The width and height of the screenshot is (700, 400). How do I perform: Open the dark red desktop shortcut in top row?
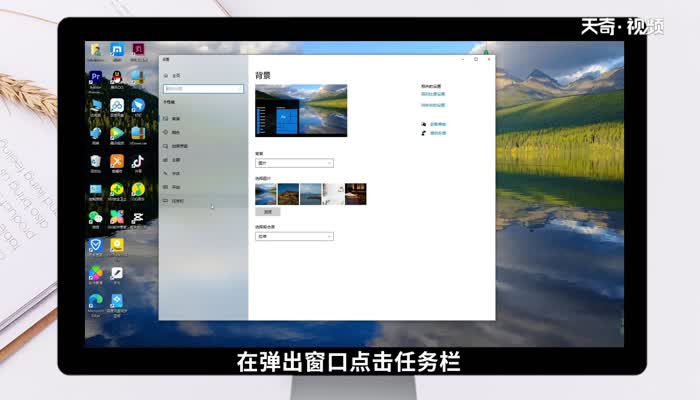point(138,51)
